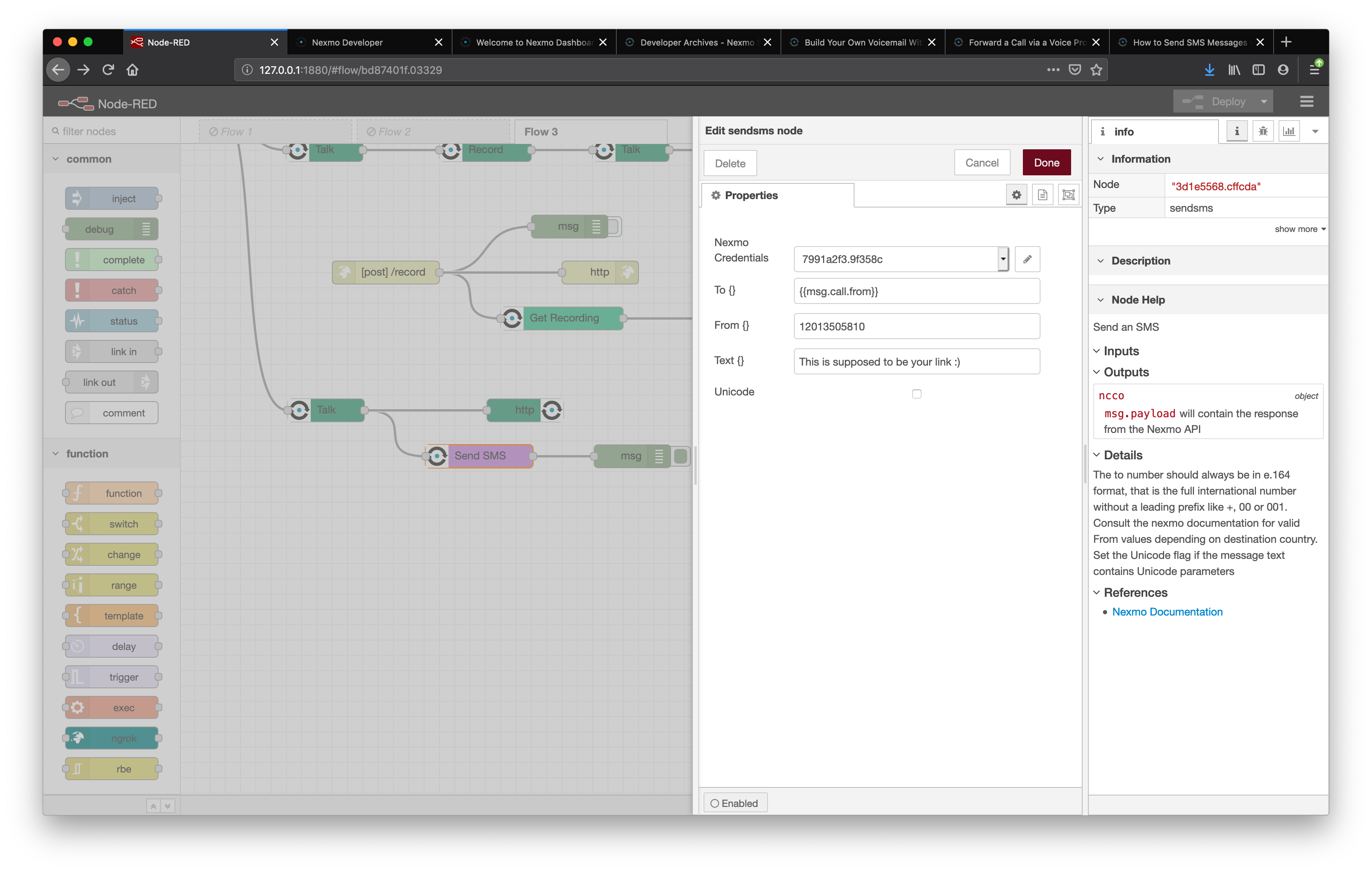Open Deploy options dropdown arrow
This screenshot has width=1372, height=872.
(x=1264, y=102)
